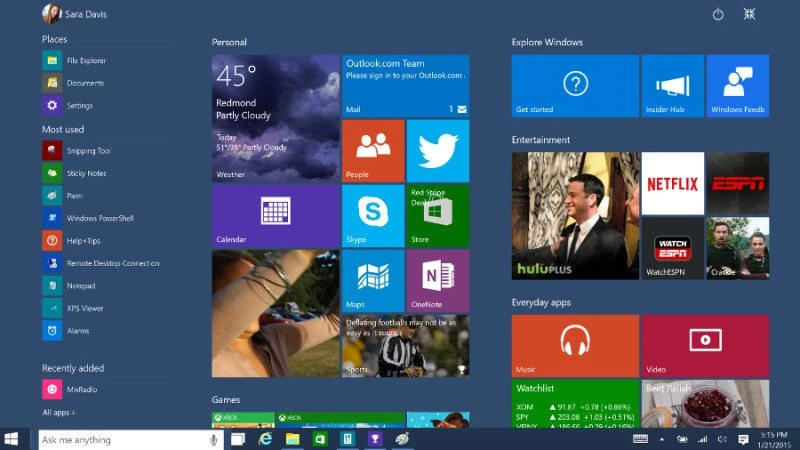Open the volume control in the tray
The height and width of the screenshot is (450, 800).
point(721,439)
